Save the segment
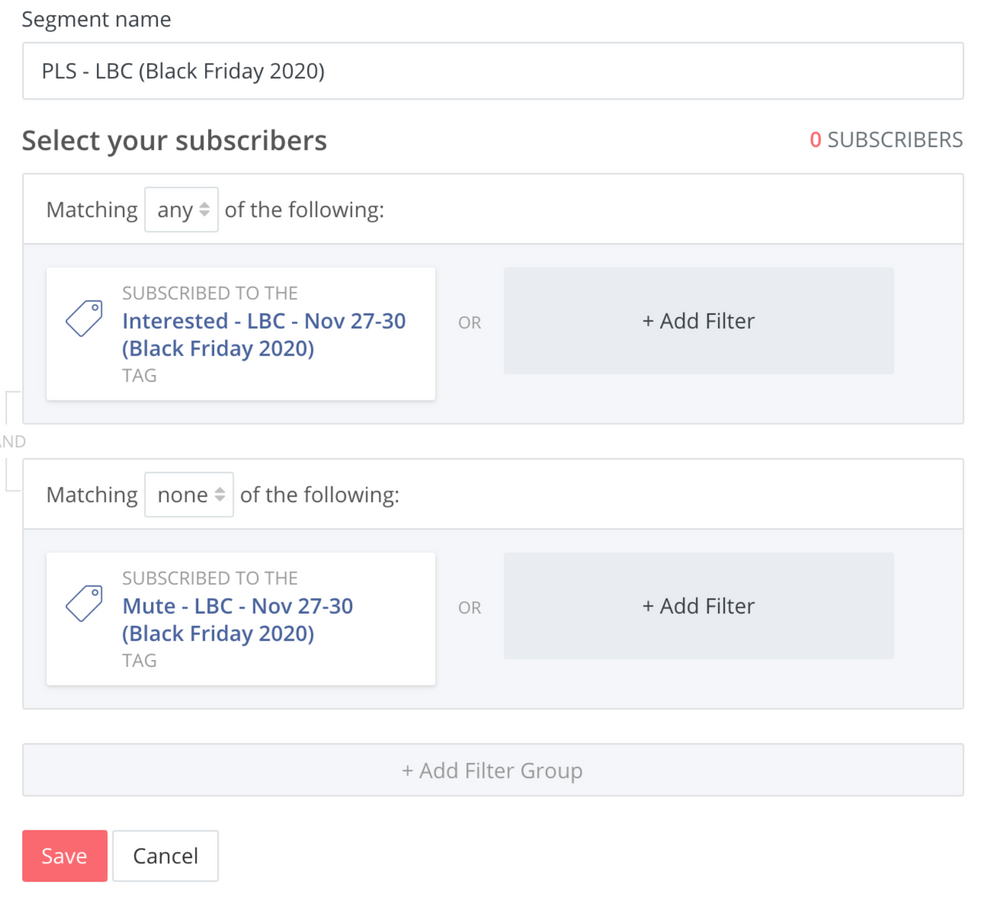 pos(64,856)
